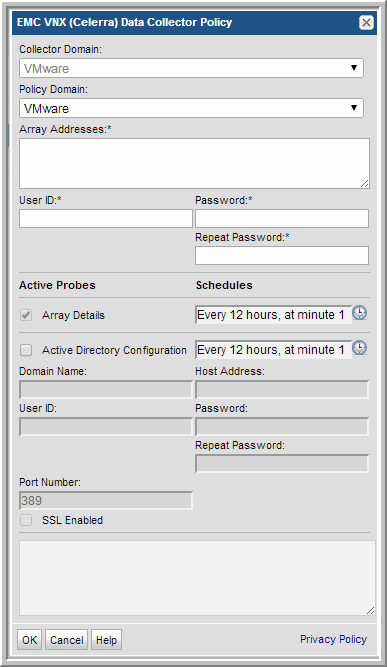The width and height of the screenshot is (387, 667).
Task: Click the top Repeat Password field
Action: (282, 256)
